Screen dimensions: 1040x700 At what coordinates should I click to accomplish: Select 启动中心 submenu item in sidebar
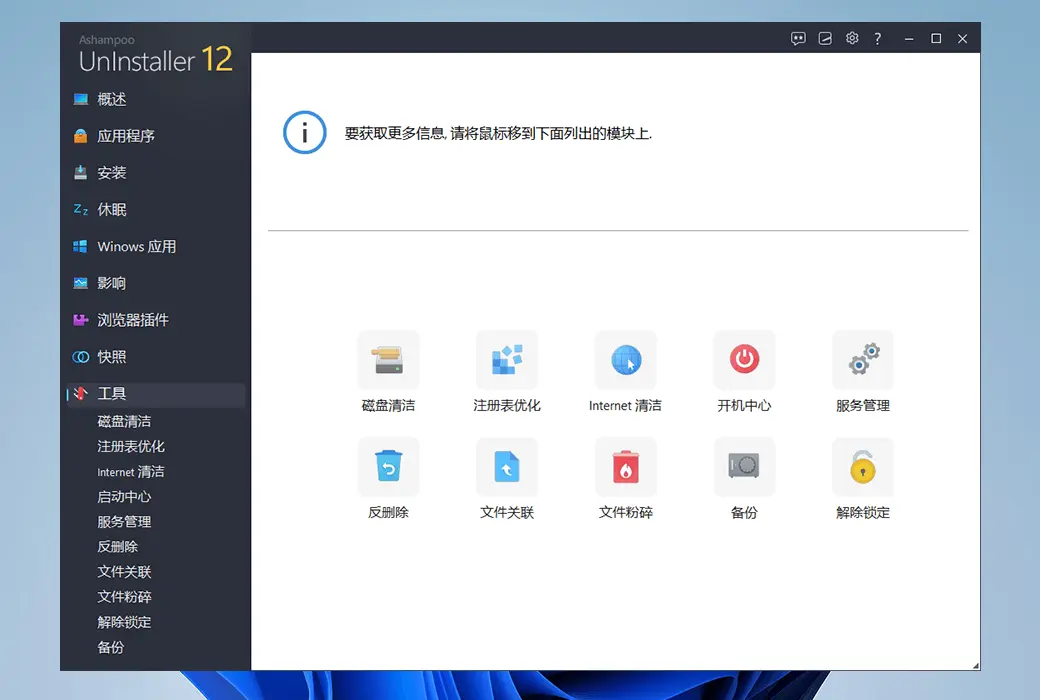[x=124, y=497]
